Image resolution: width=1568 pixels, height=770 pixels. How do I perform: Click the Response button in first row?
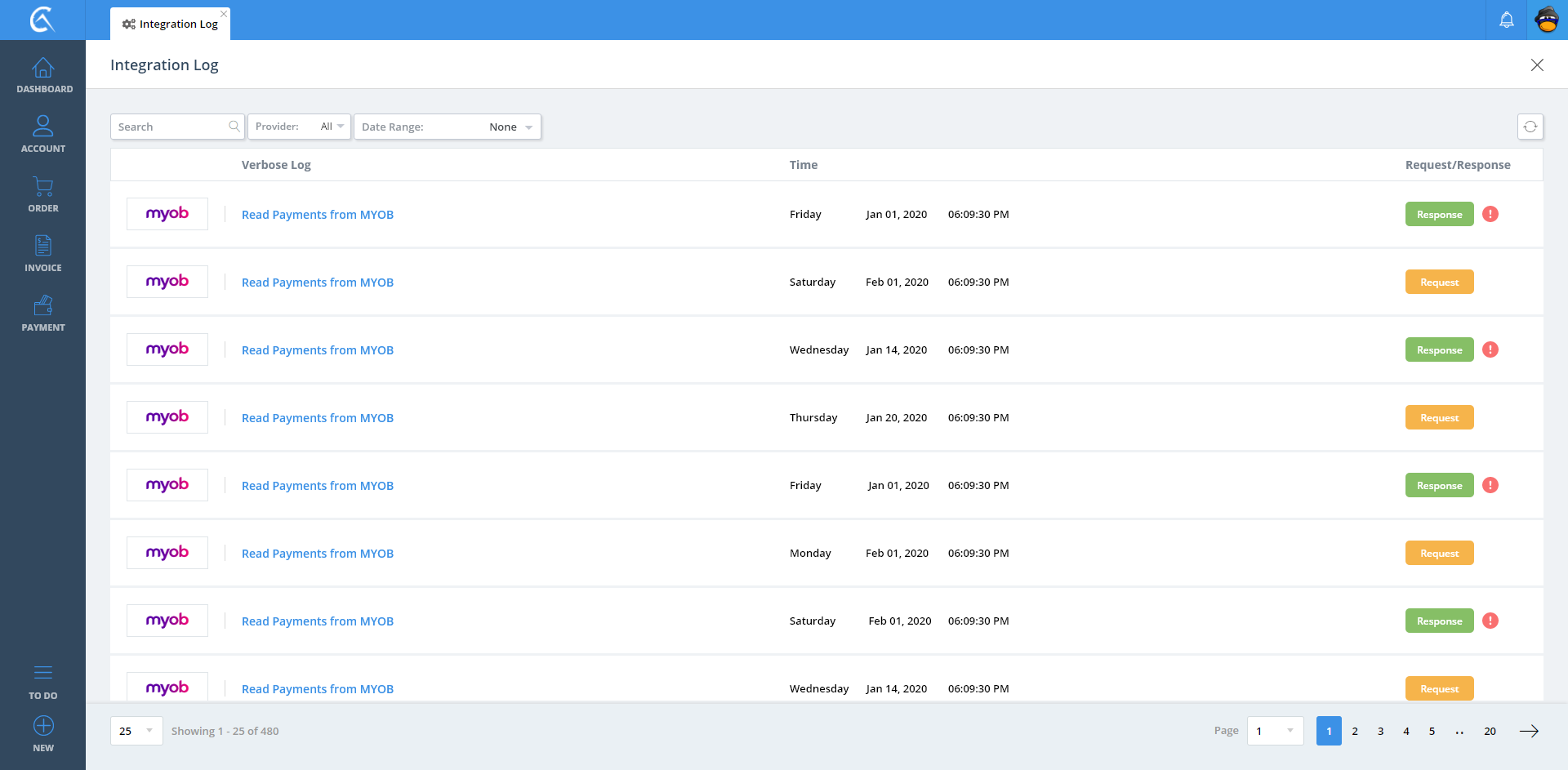pyautogui.click(x=1439, y=214)
